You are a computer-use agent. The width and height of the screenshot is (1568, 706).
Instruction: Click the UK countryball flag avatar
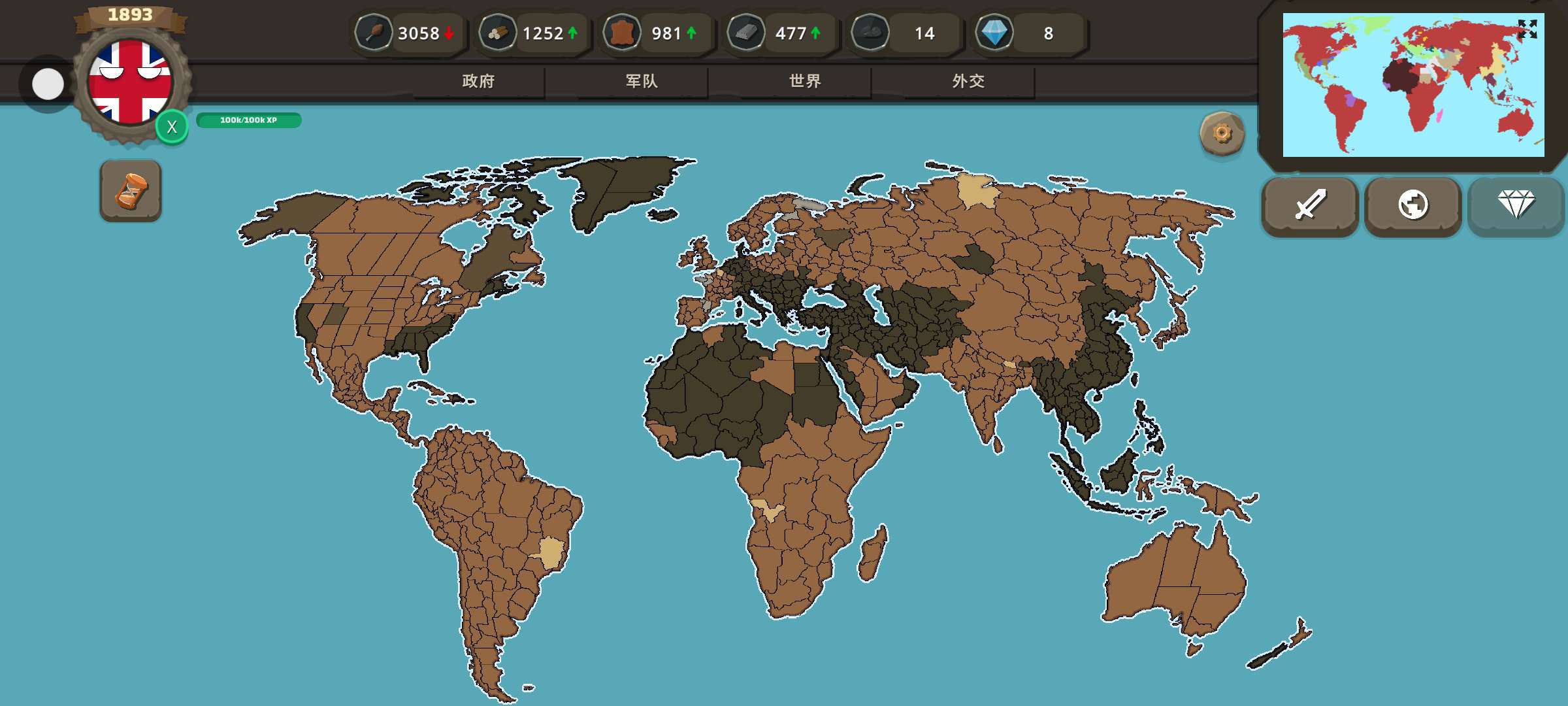(x=130, y=82)
